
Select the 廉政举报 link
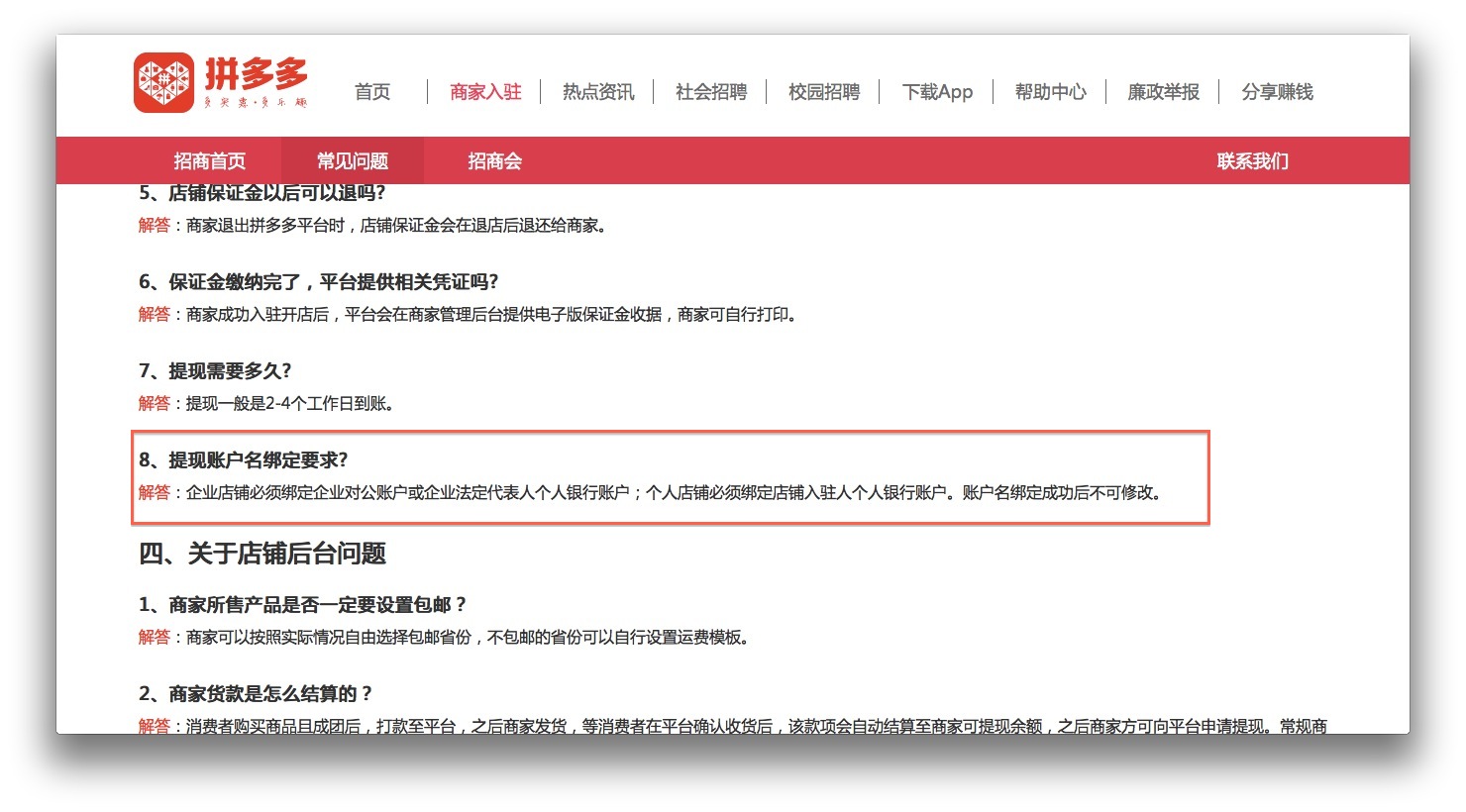click(x=1164, y=92)
